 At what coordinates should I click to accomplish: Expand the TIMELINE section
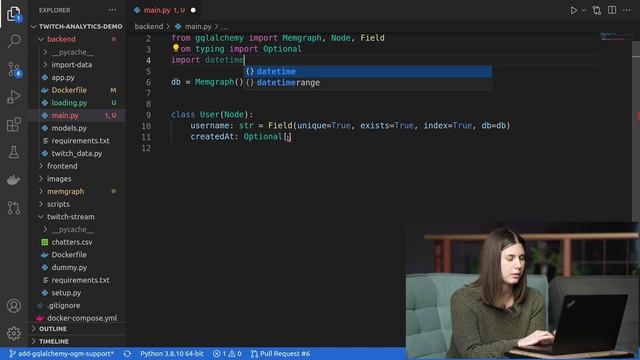pyautogui.click(x=77, y=341)
